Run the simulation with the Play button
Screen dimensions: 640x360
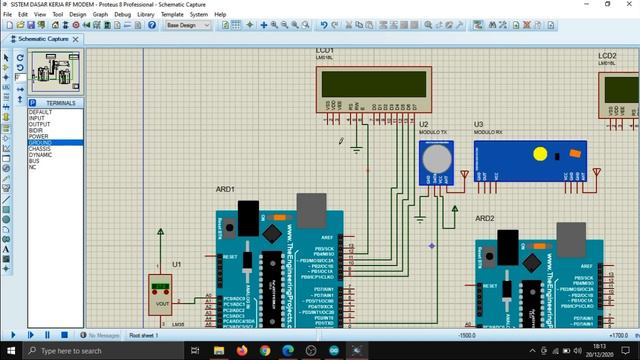coord(13,335)
